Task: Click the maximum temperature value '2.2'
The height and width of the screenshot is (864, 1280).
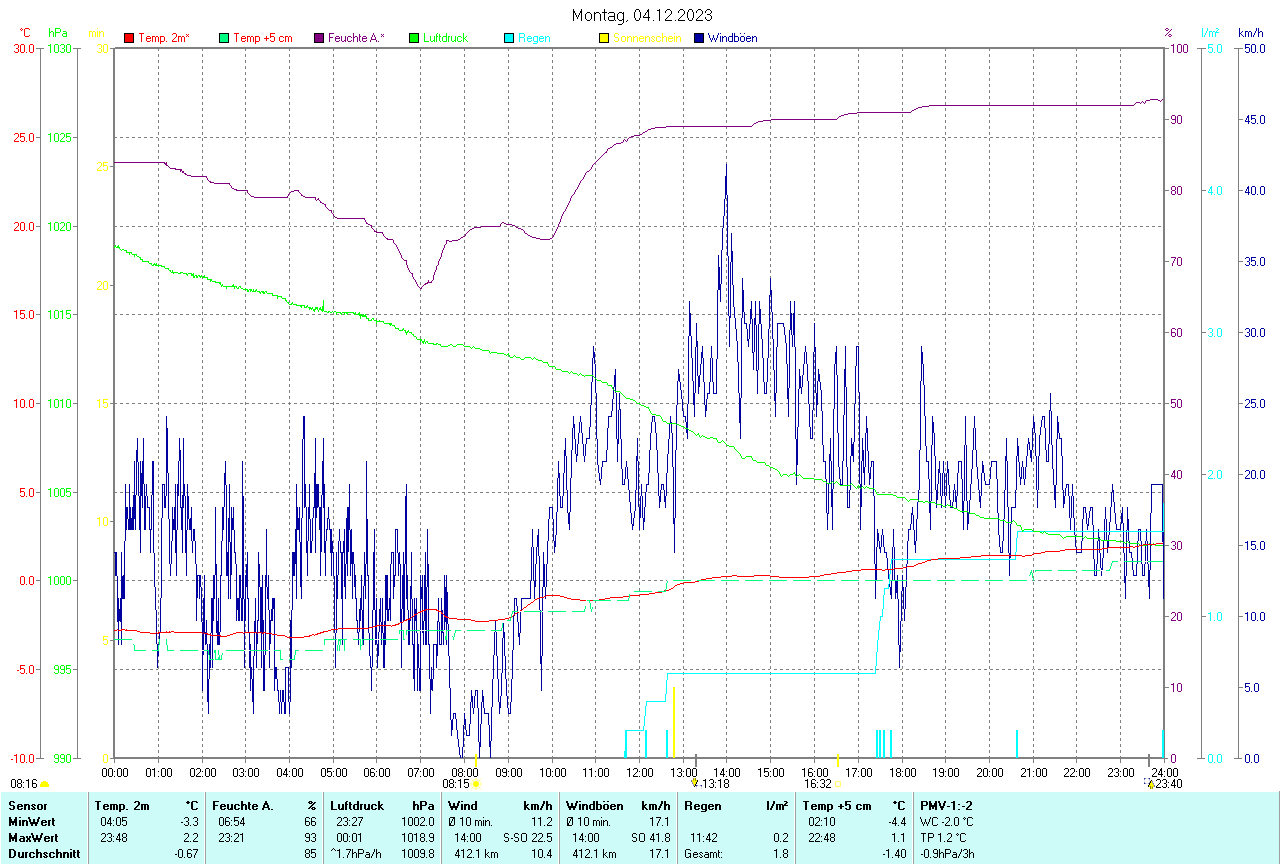Action: point(192,837)
